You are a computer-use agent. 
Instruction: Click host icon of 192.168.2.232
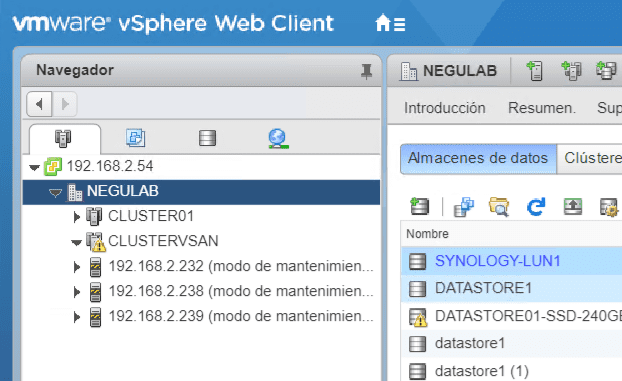pyautogui.click(x=95, y=267)
